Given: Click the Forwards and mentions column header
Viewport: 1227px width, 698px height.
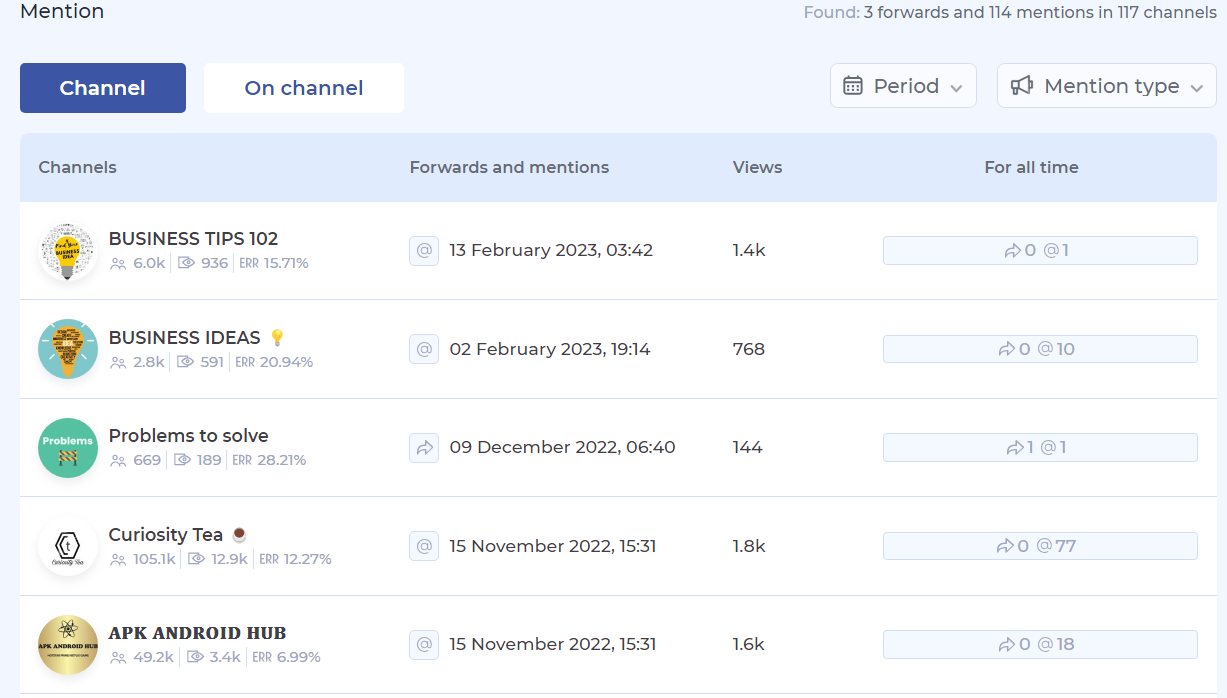Looking at the screenshot, I should tap(509, 167).
